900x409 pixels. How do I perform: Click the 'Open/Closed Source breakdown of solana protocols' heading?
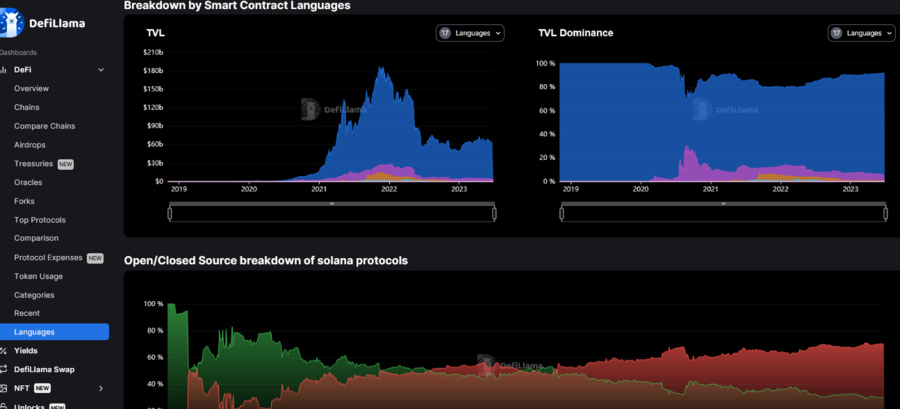click(x=266, y=261)
